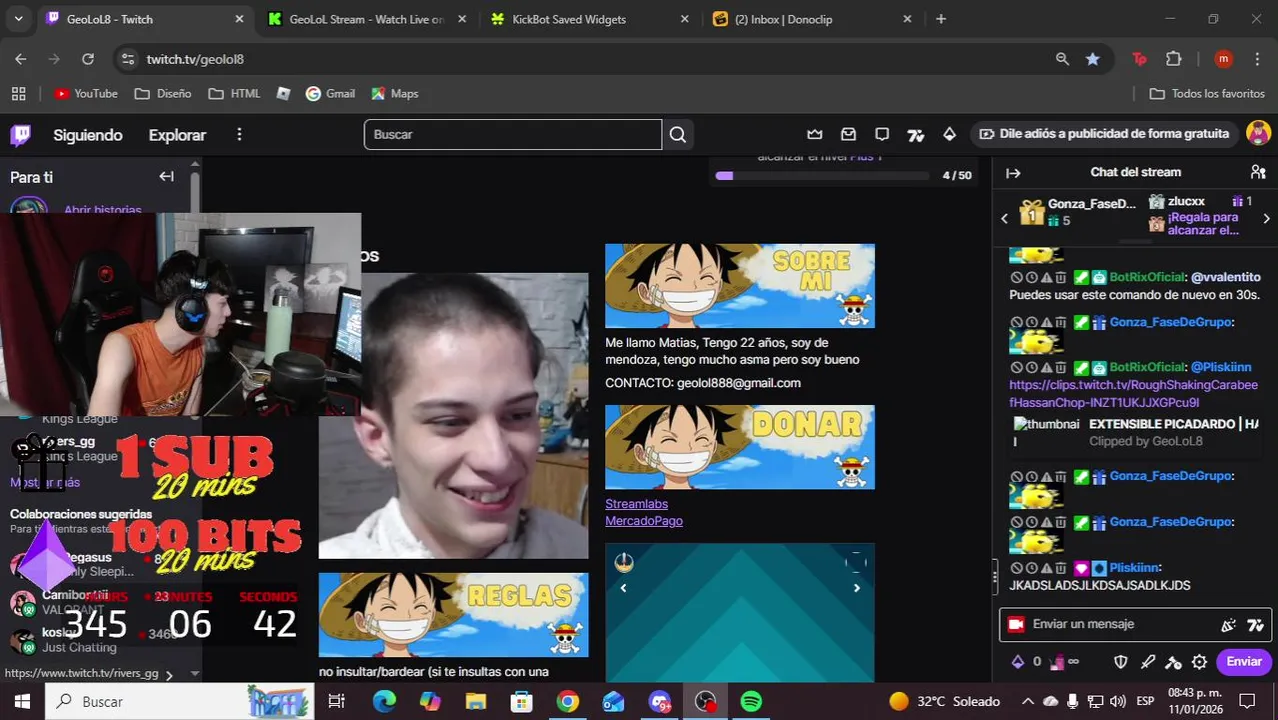The height and width of the screenshot is (720, 1278).
Task: Go to previous slide in teal panel
Action: (623, 588)
